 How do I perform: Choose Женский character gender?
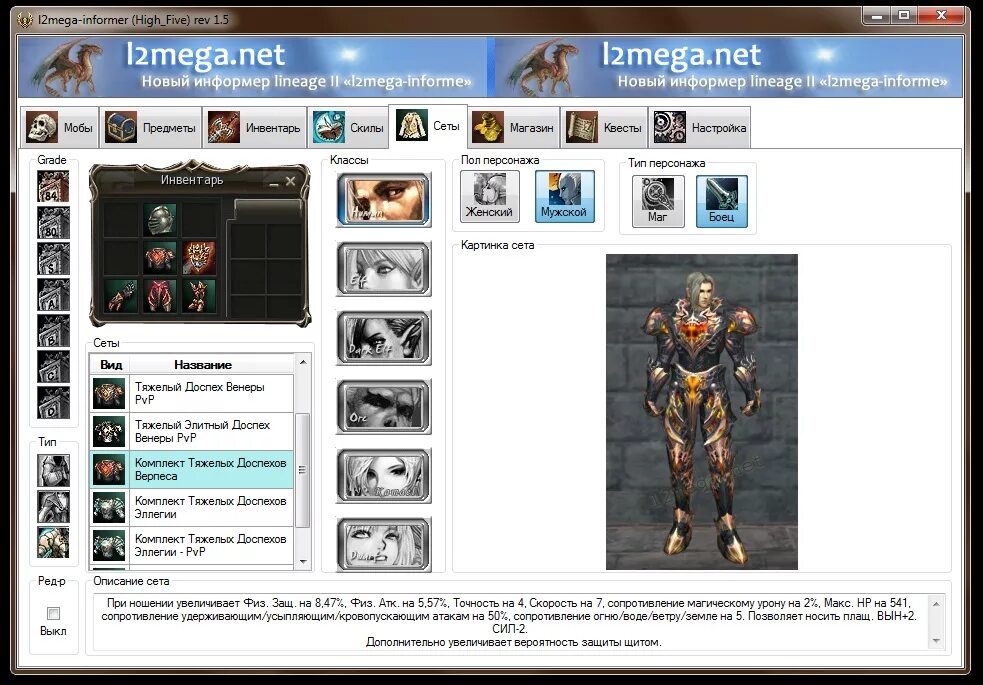point(490,196)
